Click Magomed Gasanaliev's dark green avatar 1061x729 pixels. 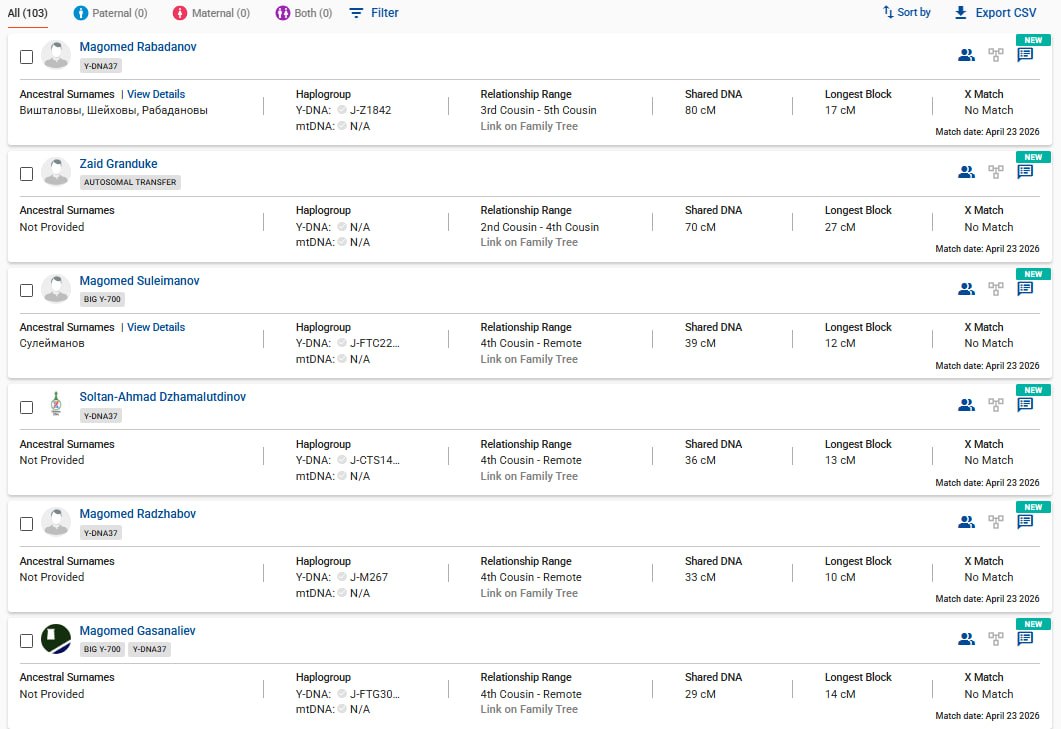coord(56,638)
